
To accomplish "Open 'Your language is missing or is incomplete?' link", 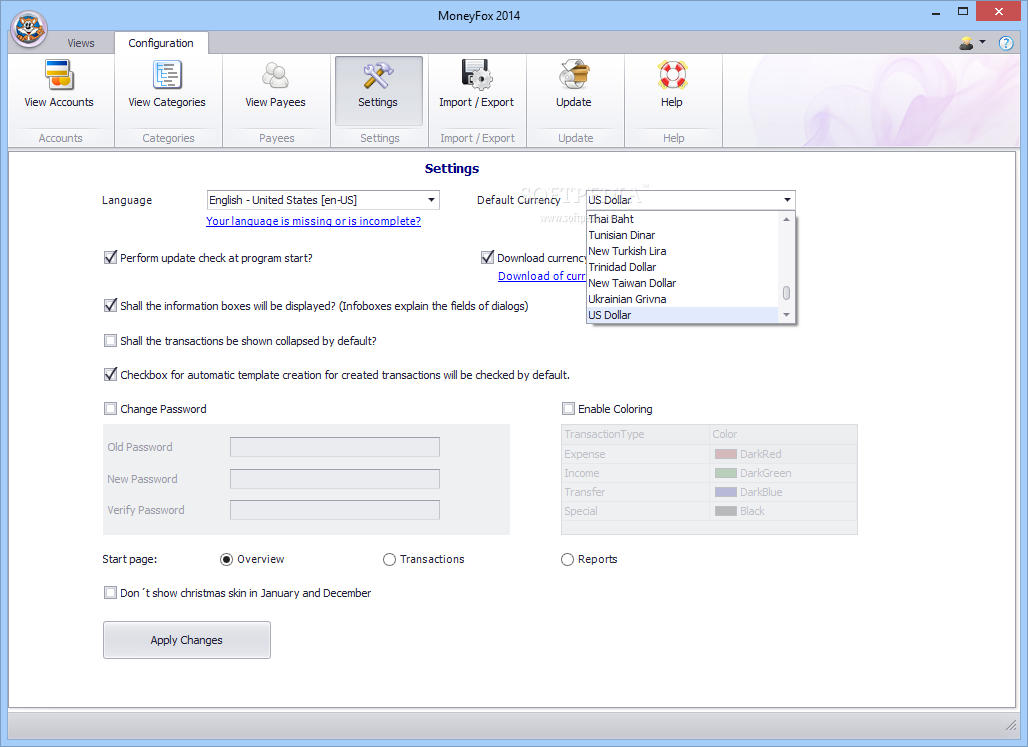I will (x=313, y=221).
